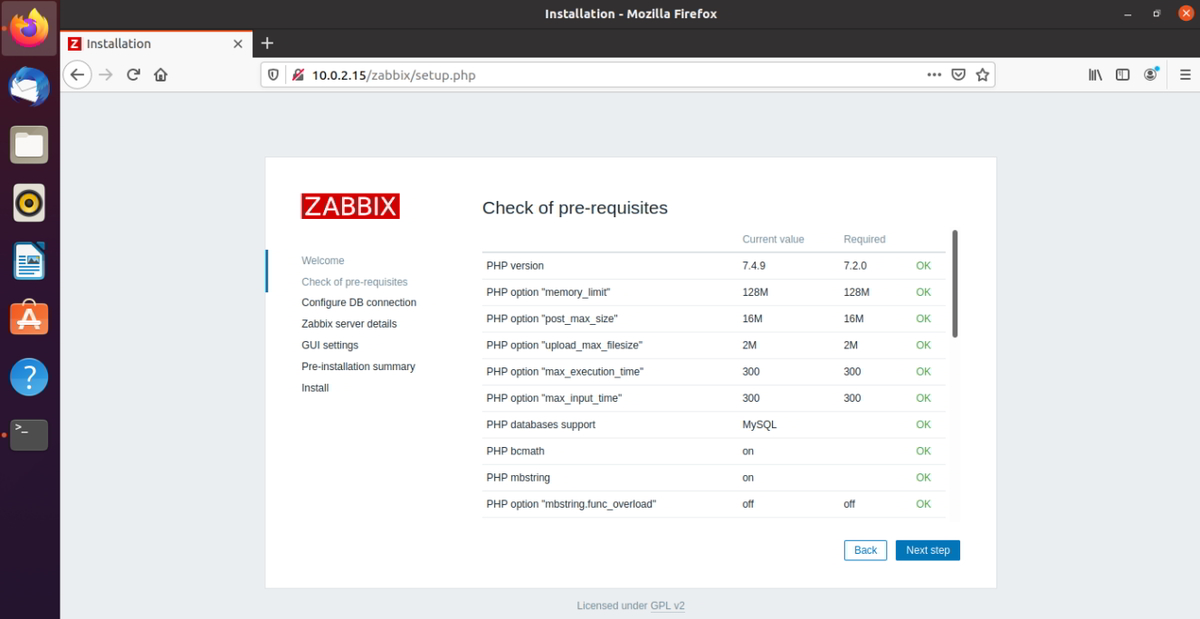Navigate back with the arrow icon

(x=77, y=74)
